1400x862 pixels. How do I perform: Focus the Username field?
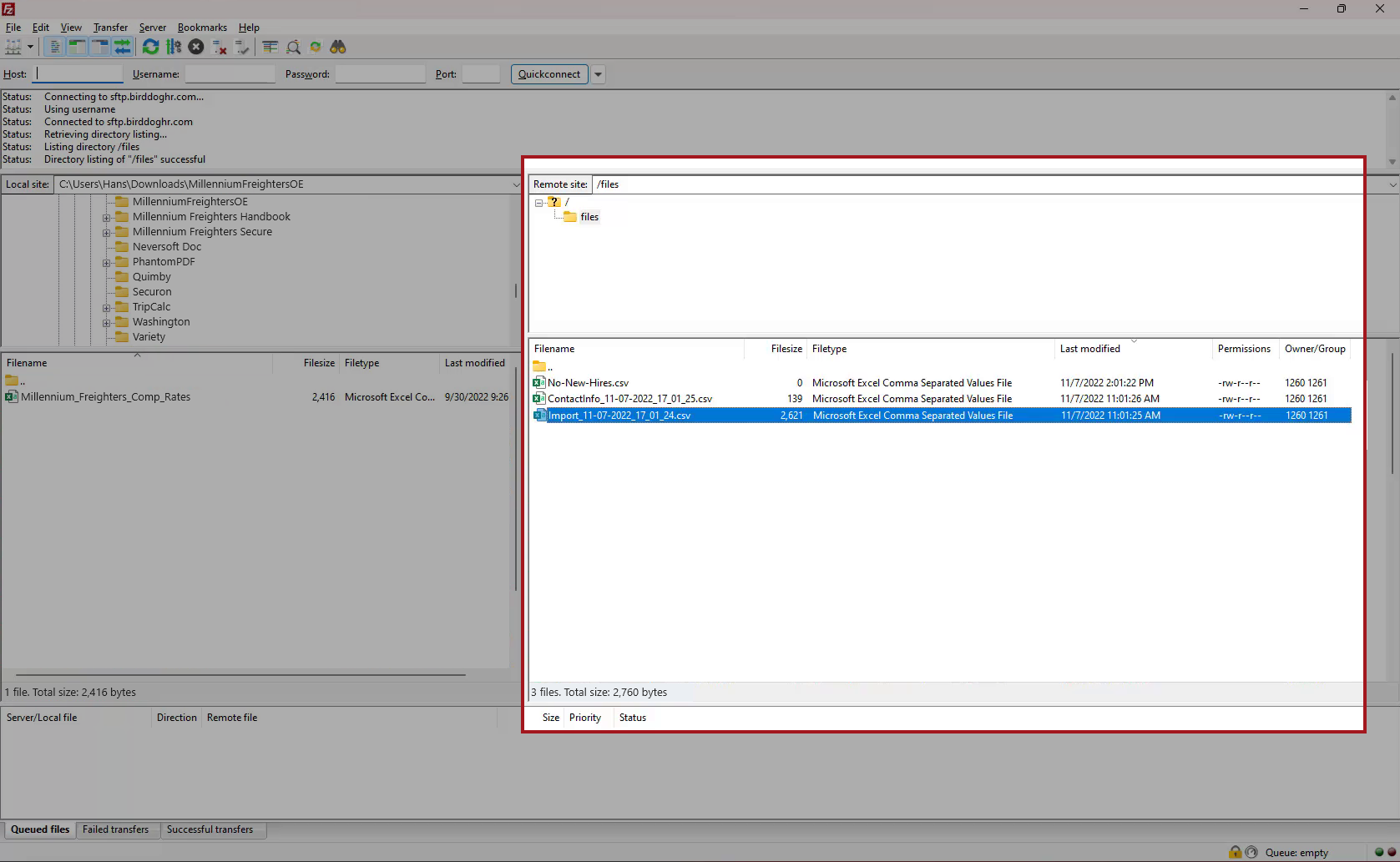[x=230, y=73]
